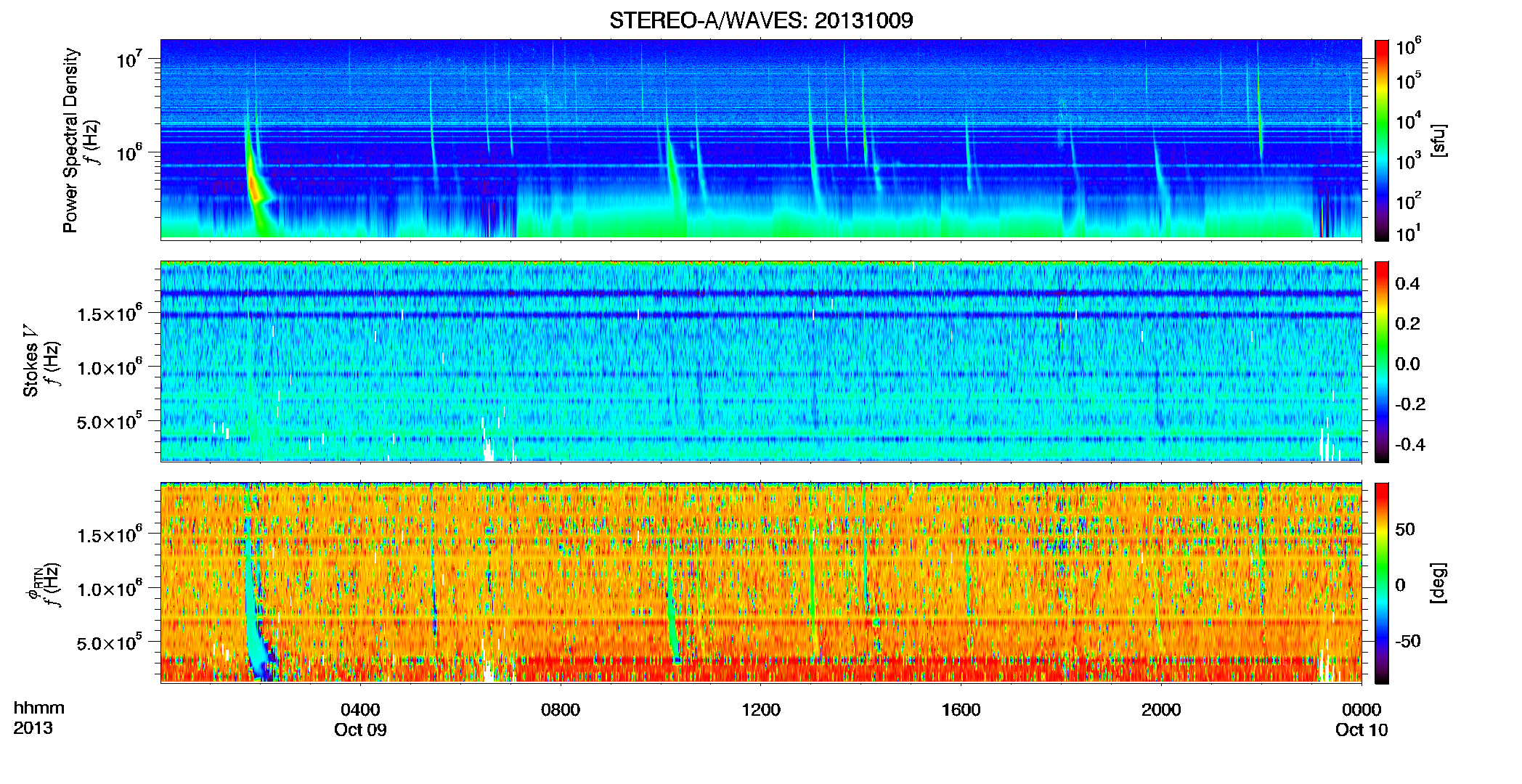Click 1.0×10^6 tick on Stokes V panel

click(x=110, y=367)
